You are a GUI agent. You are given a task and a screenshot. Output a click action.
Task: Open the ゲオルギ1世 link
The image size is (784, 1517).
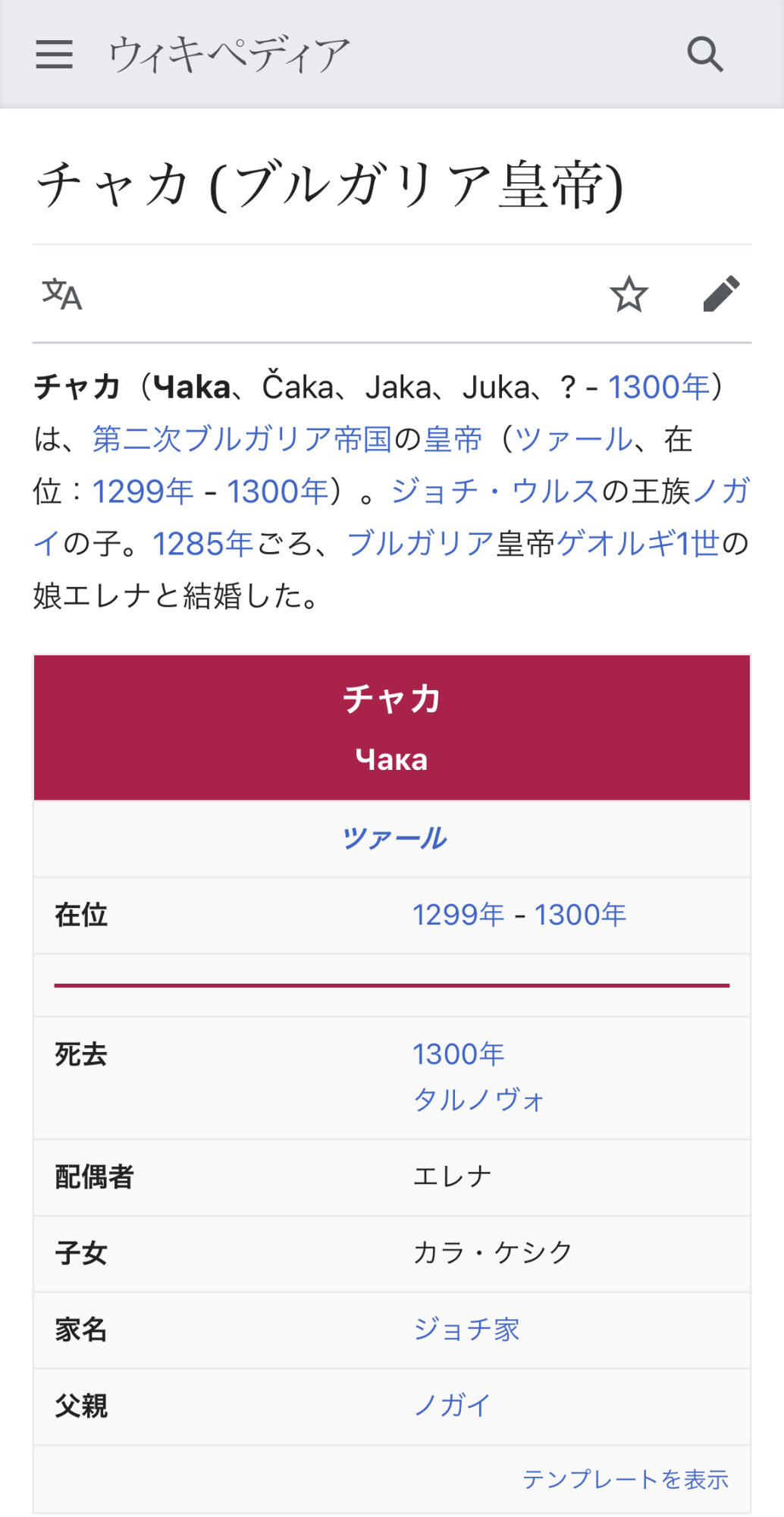[x=638, y=544]
